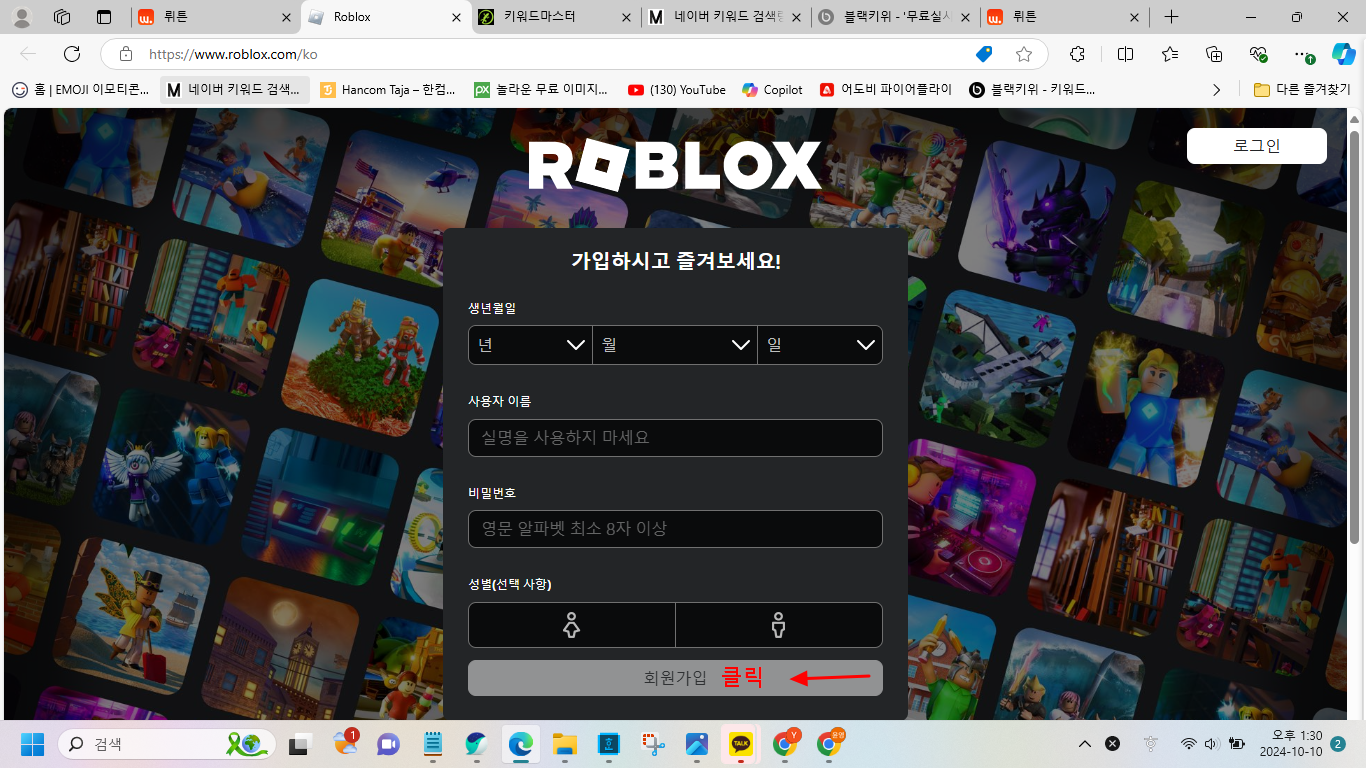Open the 다른 즐겨찾기 folder

coord(1302,90)
